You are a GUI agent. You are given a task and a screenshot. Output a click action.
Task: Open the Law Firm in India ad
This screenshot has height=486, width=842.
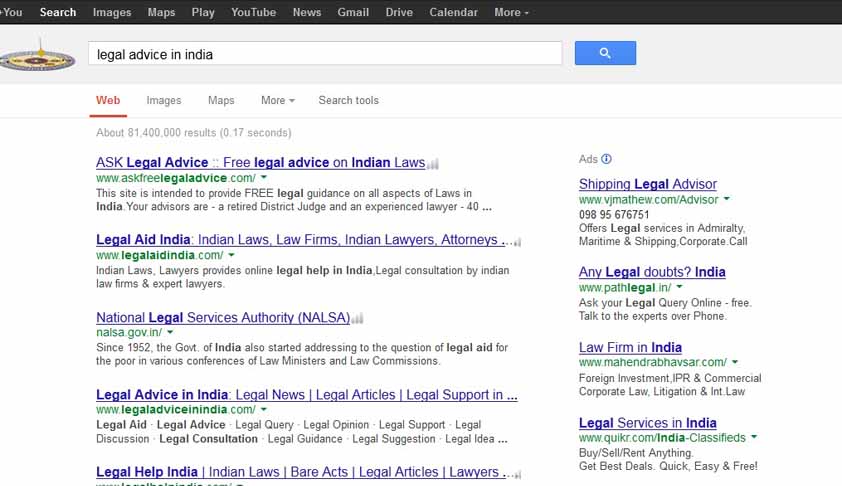point(630,348)
